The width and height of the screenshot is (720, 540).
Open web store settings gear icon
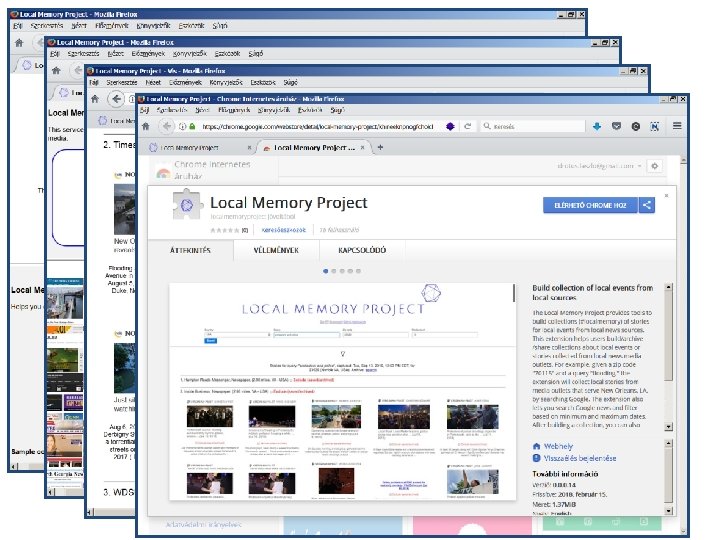pos(655,166)
